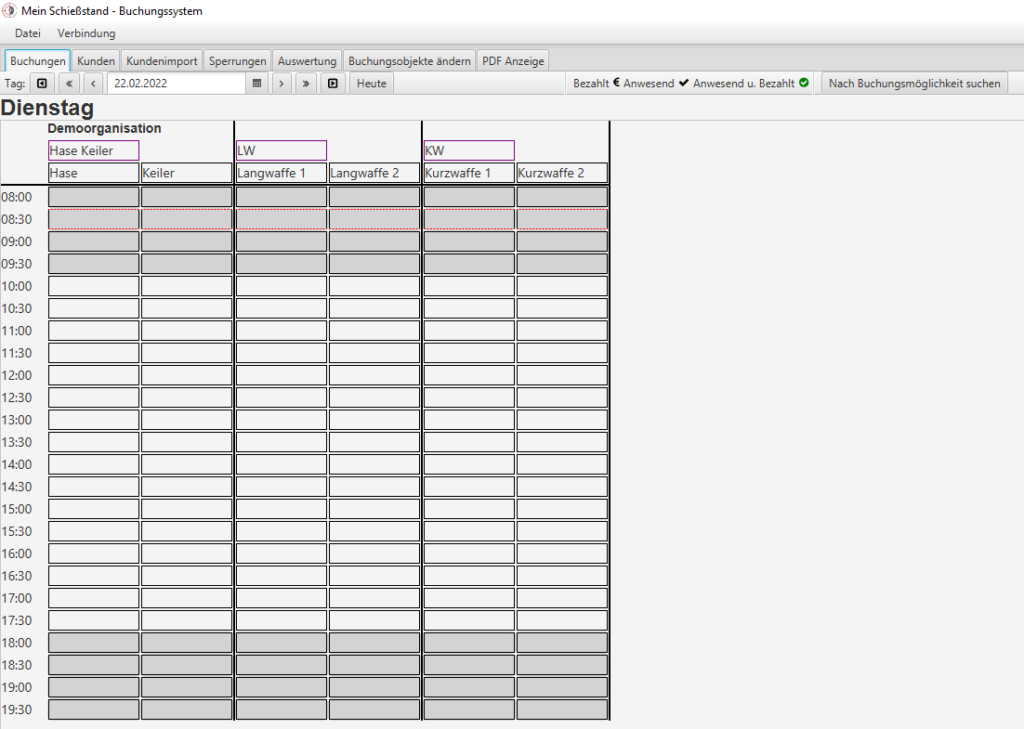Open the Kundenimport tab

click(x=162, y=61)
